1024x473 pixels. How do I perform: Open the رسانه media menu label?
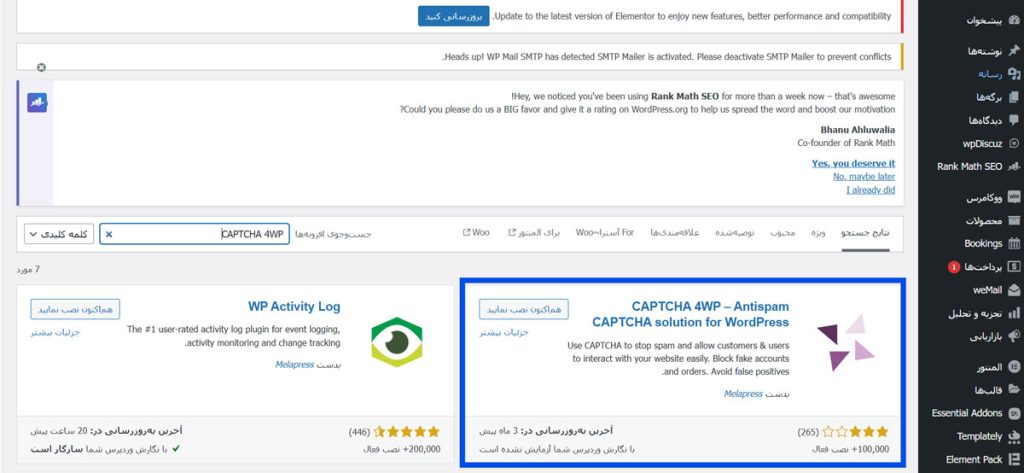point(990,74)
